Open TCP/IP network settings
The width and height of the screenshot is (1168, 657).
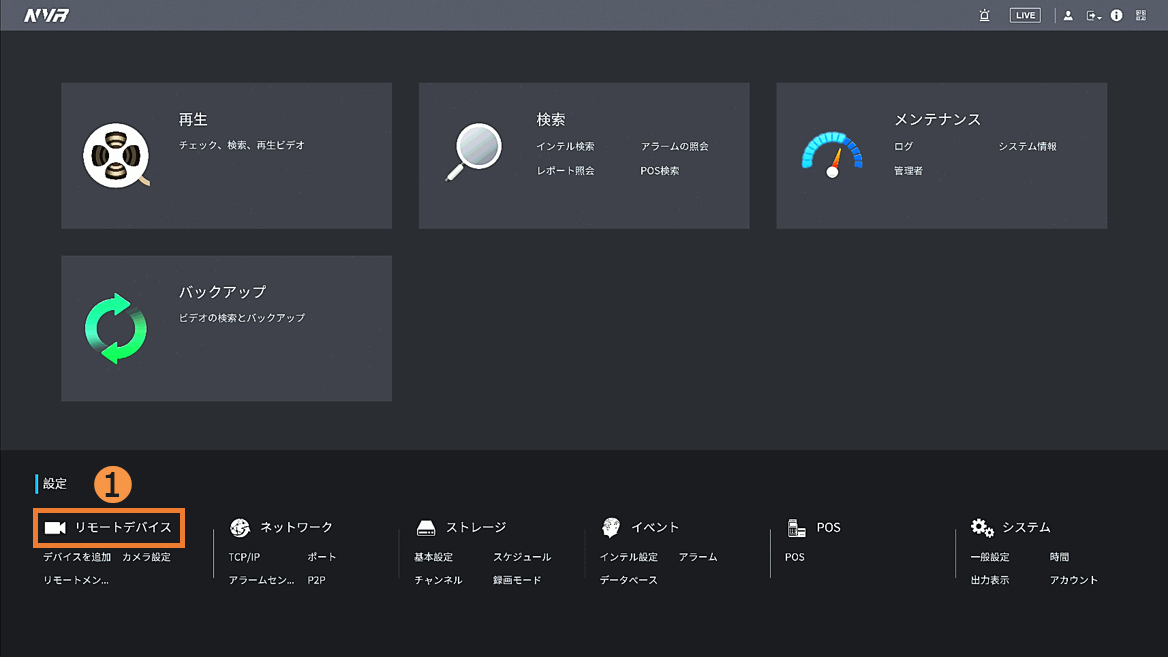[x=244, y=557]
